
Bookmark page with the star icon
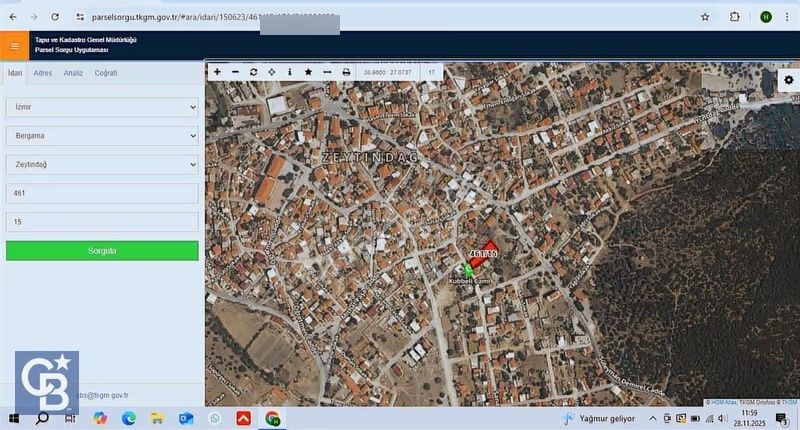pos(705,17)
